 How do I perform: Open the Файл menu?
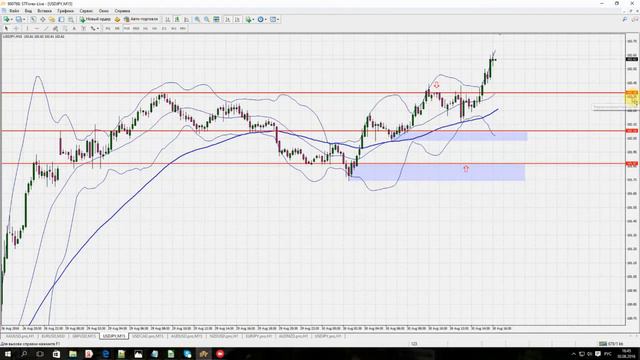[14, 11]
